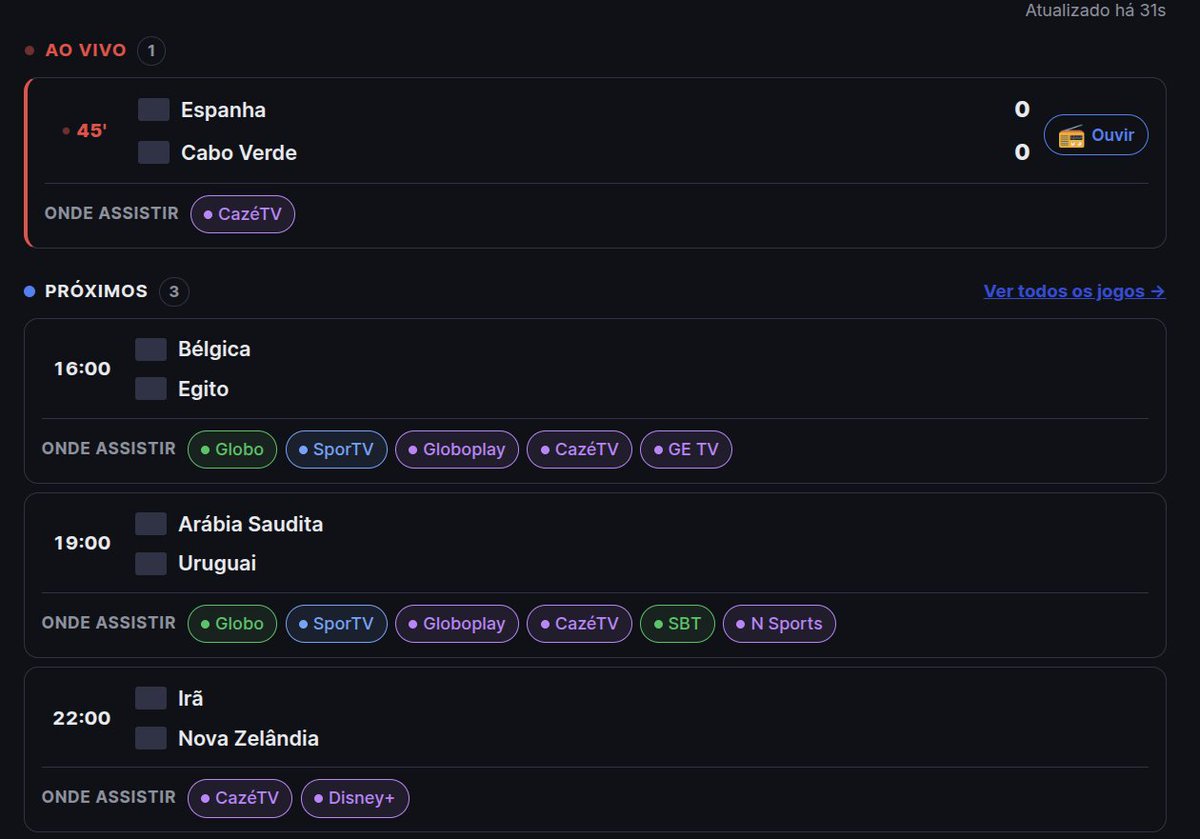The width and height of the screenshot is (1200, 839).
Task: Click the Ouvir radio button for Espanha match
Action: point(1096,135)
